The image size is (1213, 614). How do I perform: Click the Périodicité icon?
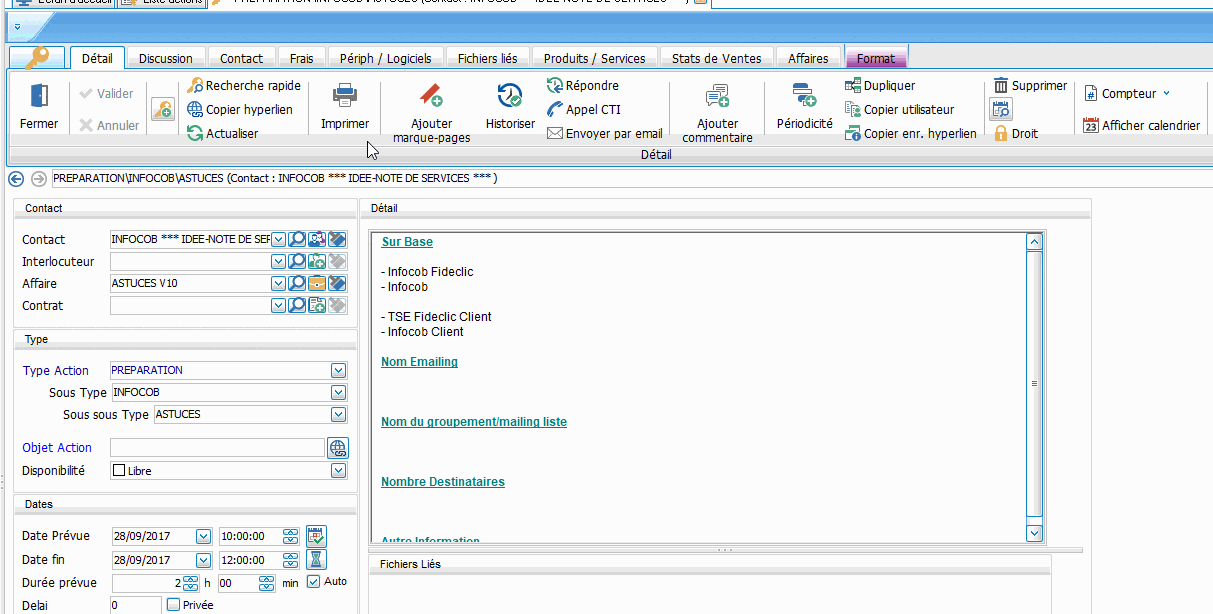pyautogui.click(x=804, y=96)
